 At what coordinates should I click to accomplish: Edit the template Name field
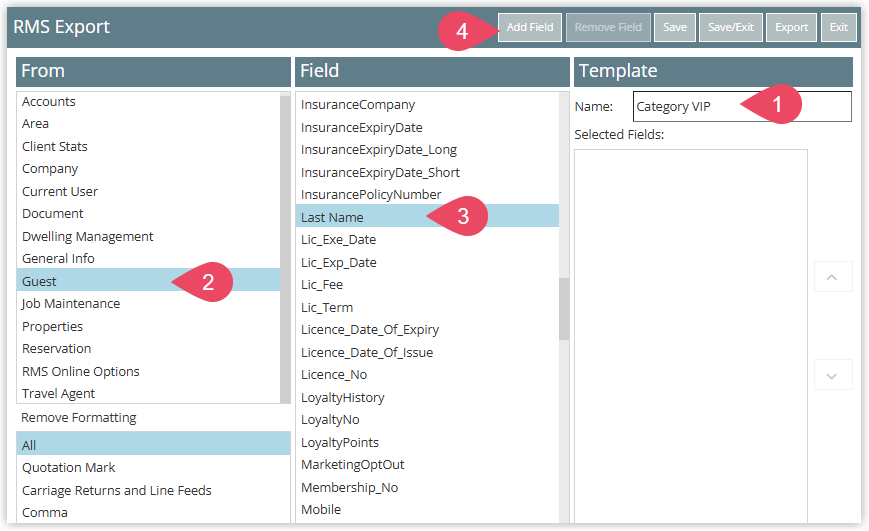point(742,106)
